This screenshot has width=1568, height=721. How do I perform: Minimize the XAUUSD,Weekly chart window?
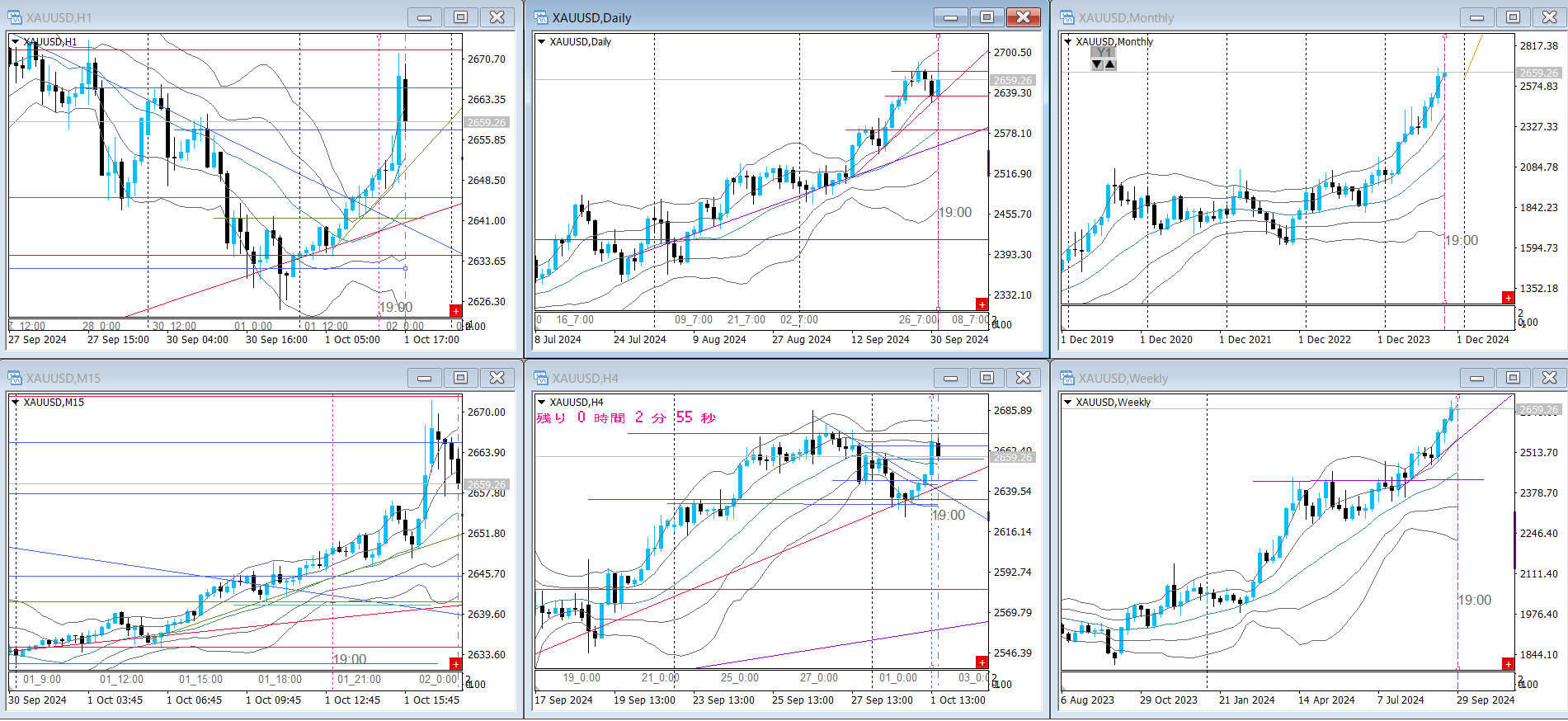click(x=1476, y=378)
